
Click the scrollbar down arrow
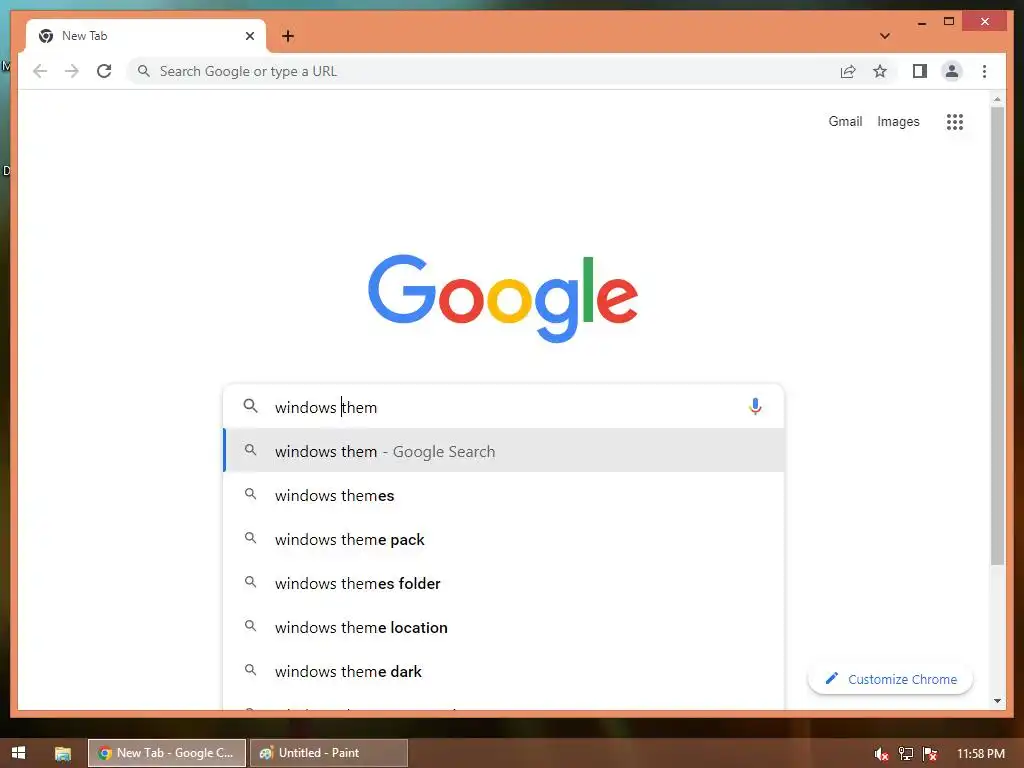pyautogui.click(x=997, y=701)
